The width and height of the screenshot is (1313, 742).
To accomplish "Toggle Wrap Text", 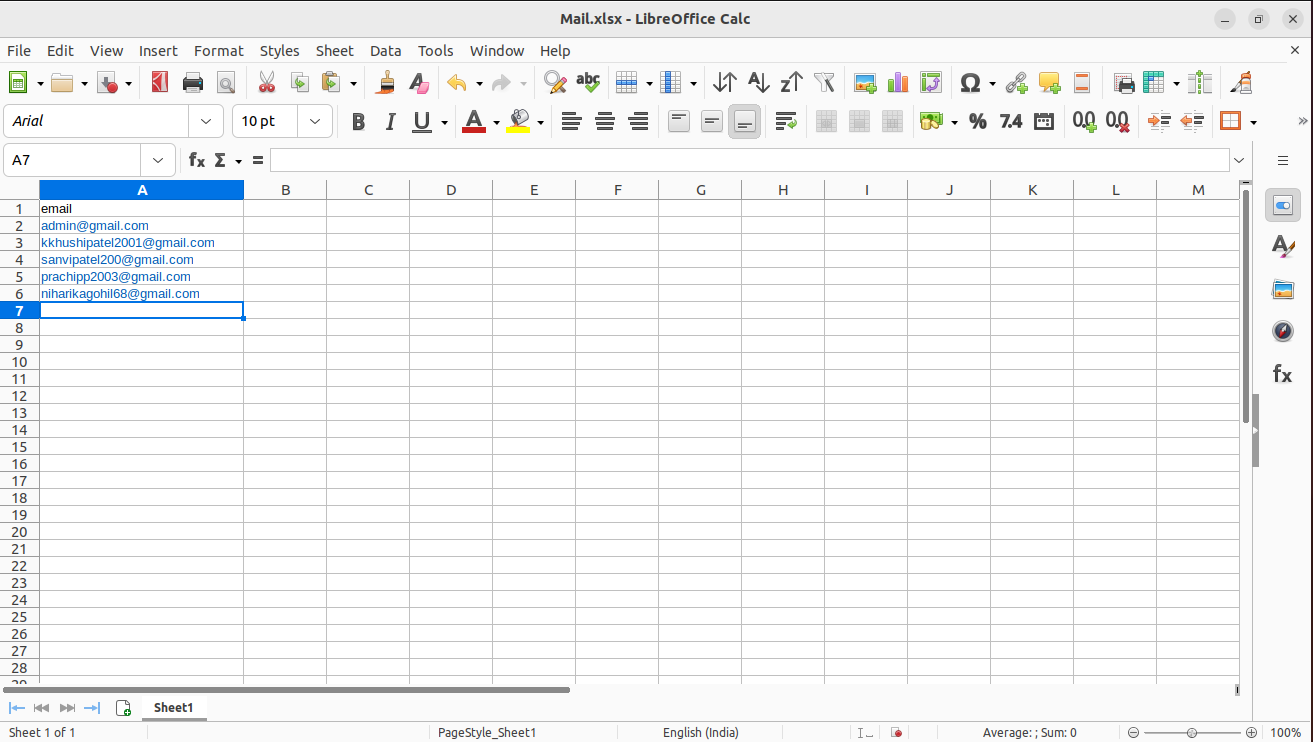I will (x=786, y=121).
